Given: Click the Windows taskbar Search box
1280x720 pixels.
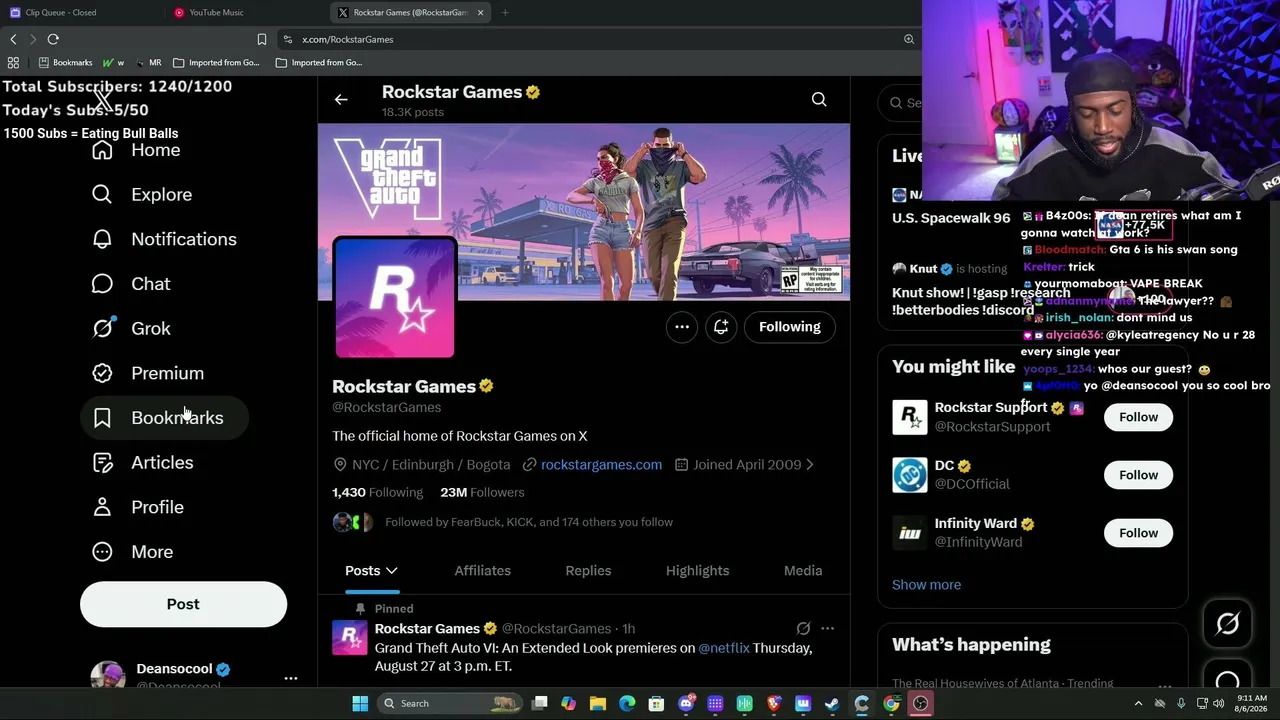Looking at the screenshot, I should click(x=451, y=703).
